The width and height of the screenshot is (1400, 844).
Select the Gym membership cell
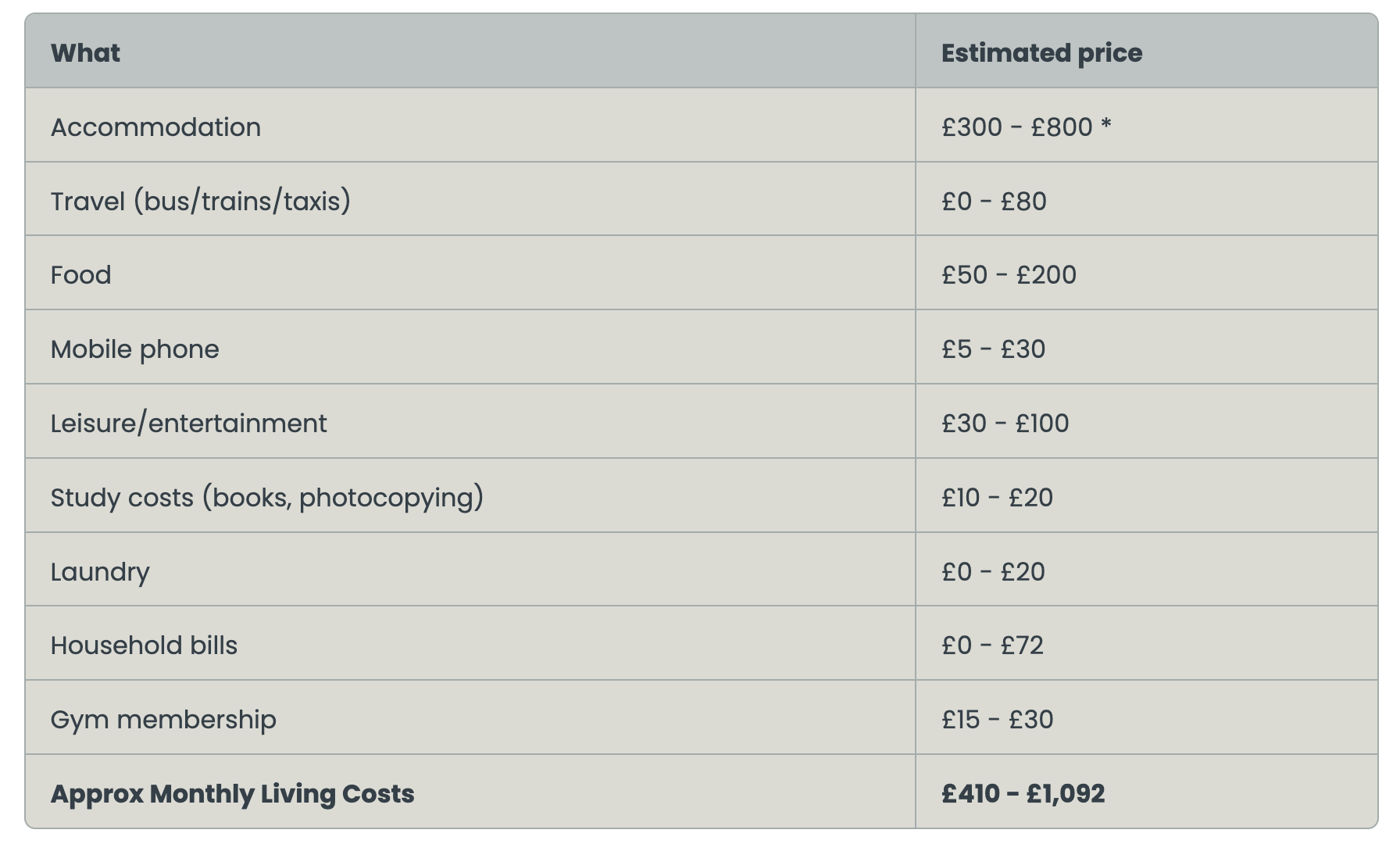pos(163,720)
